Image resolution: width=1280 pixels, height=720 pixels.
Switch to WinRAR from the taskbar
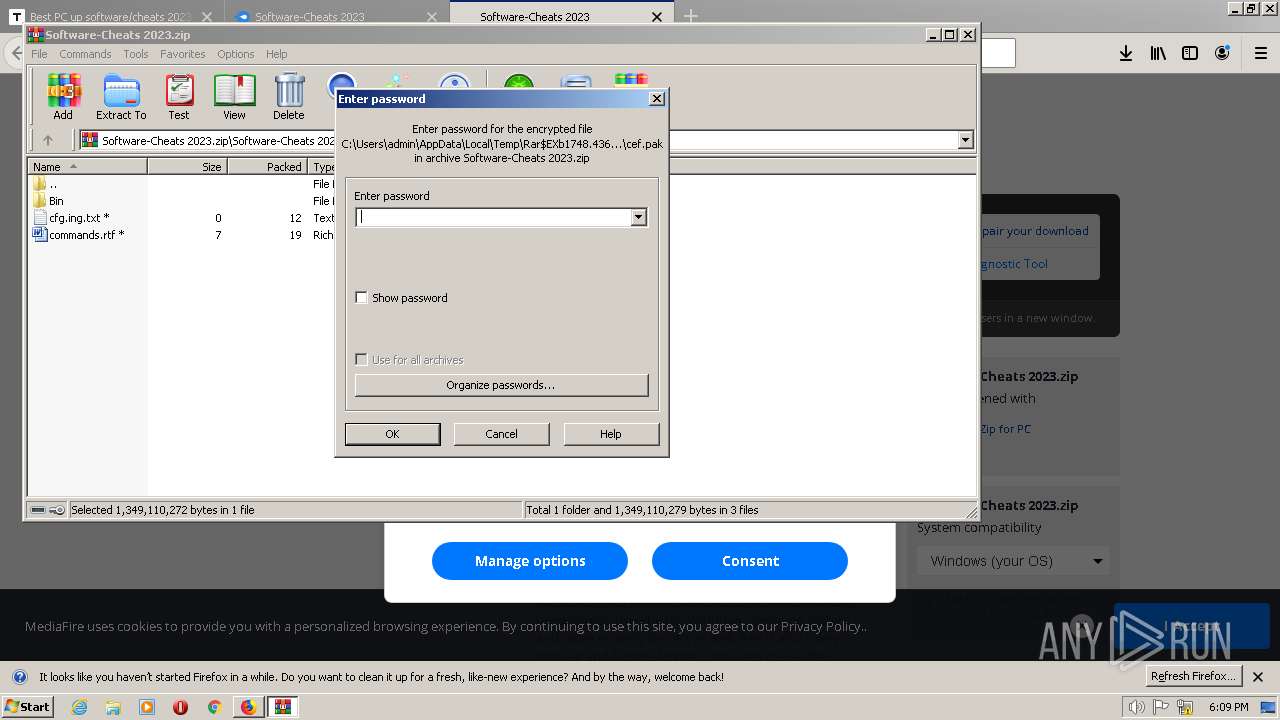(x=283, y=707)
